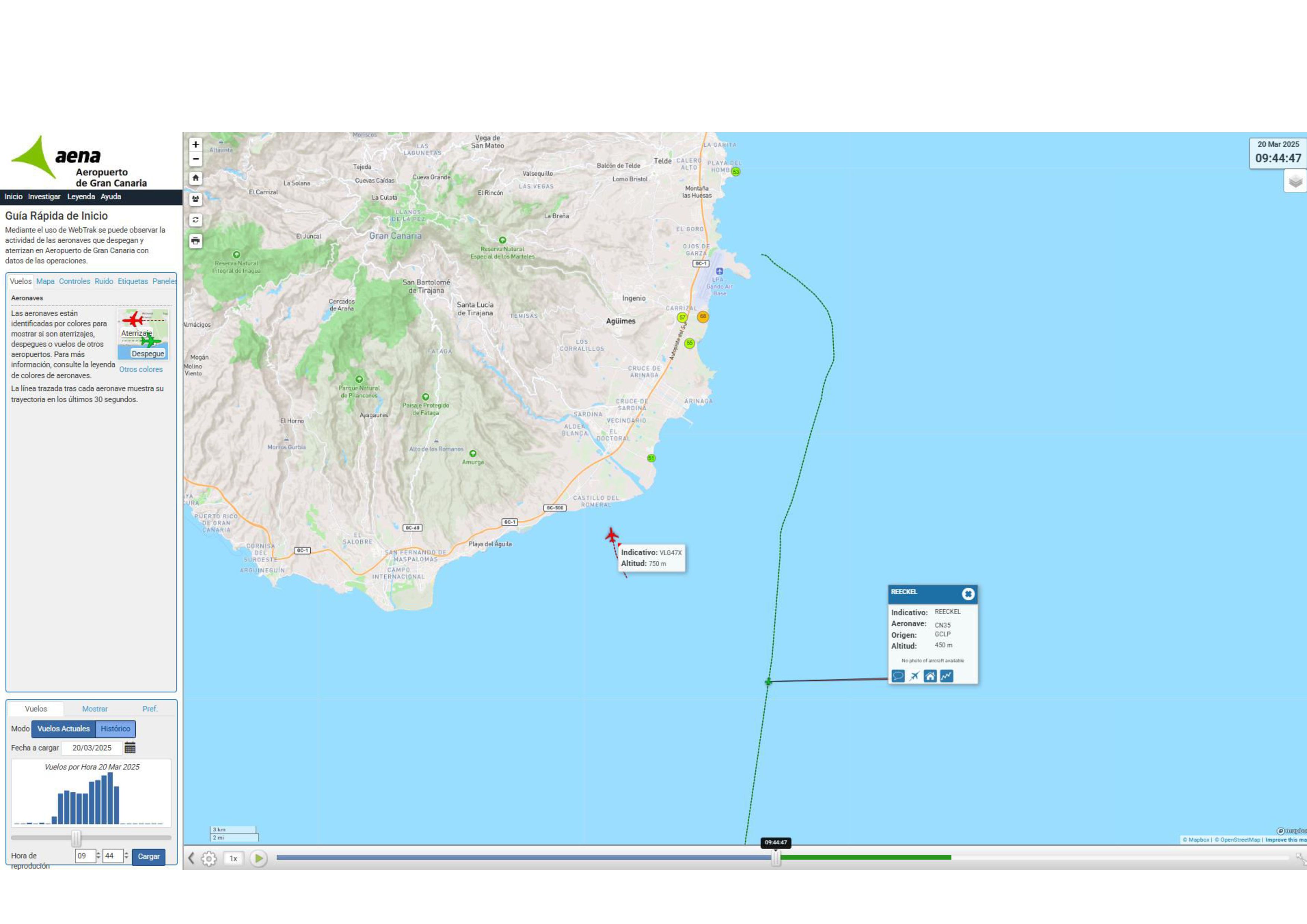This screenshot has height=924, width=1307.
Task: Open the Ruido tab
Action: tap(104, 282)
